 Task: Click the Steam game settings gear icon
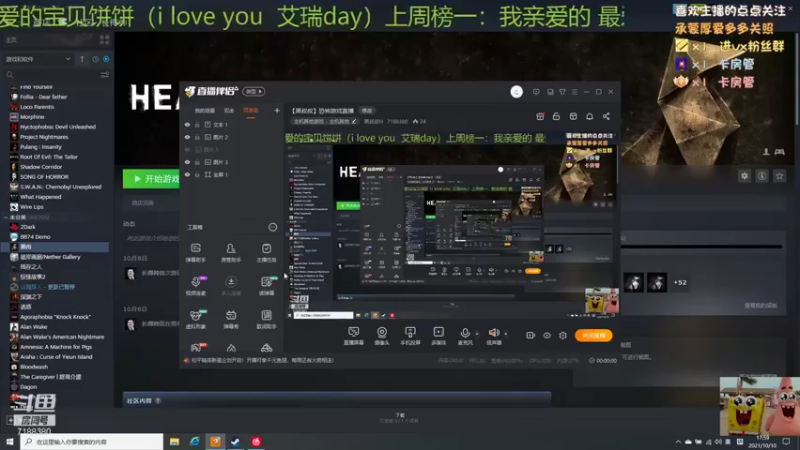[x=744, y=176]
